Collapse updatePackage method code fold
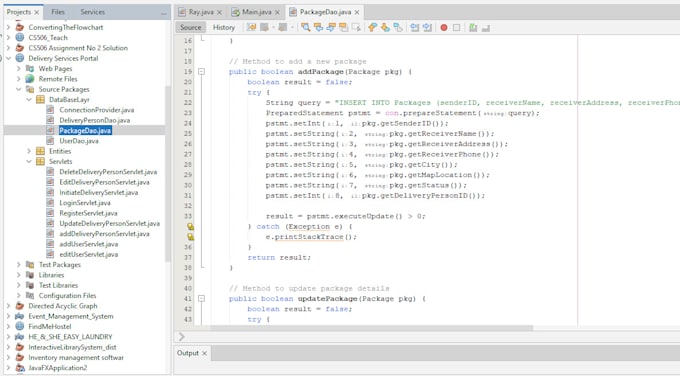Screen dimensions: 680x376 click(201, 298)
